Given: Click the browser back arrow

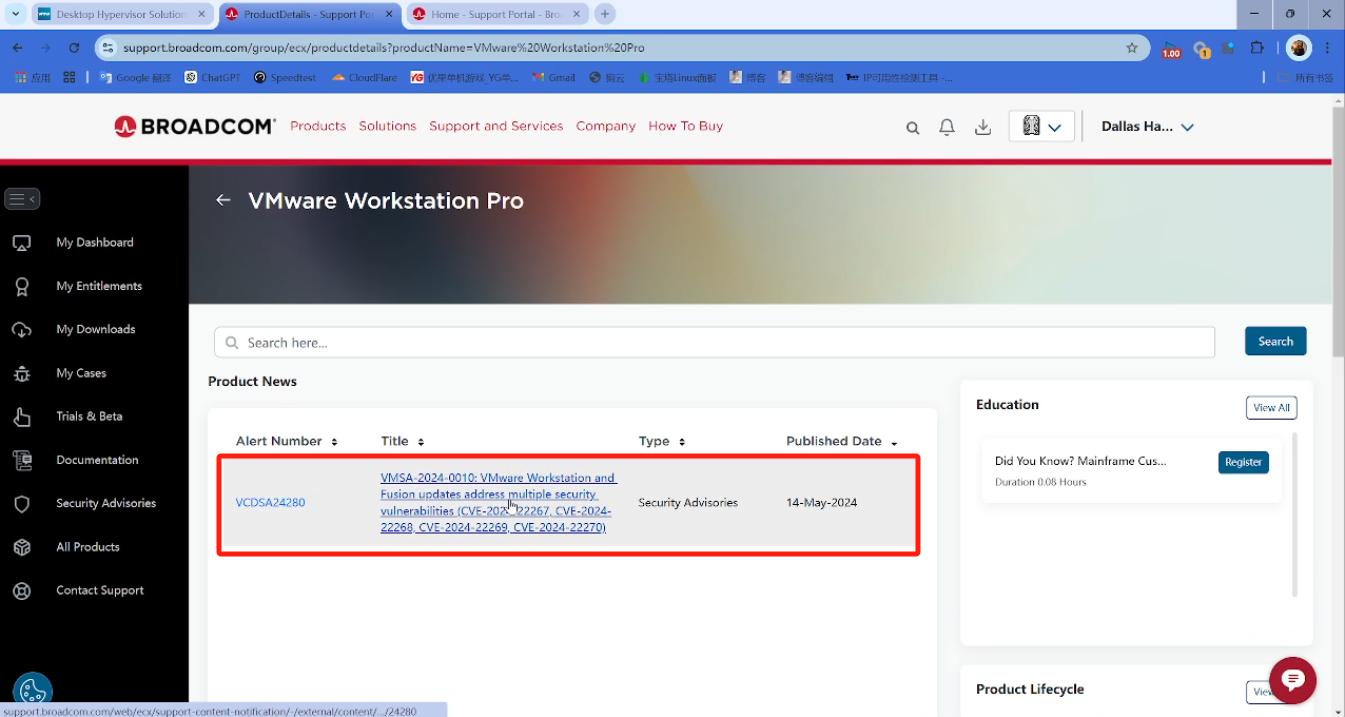Looking at the screenshot, I should click(17, 47).
